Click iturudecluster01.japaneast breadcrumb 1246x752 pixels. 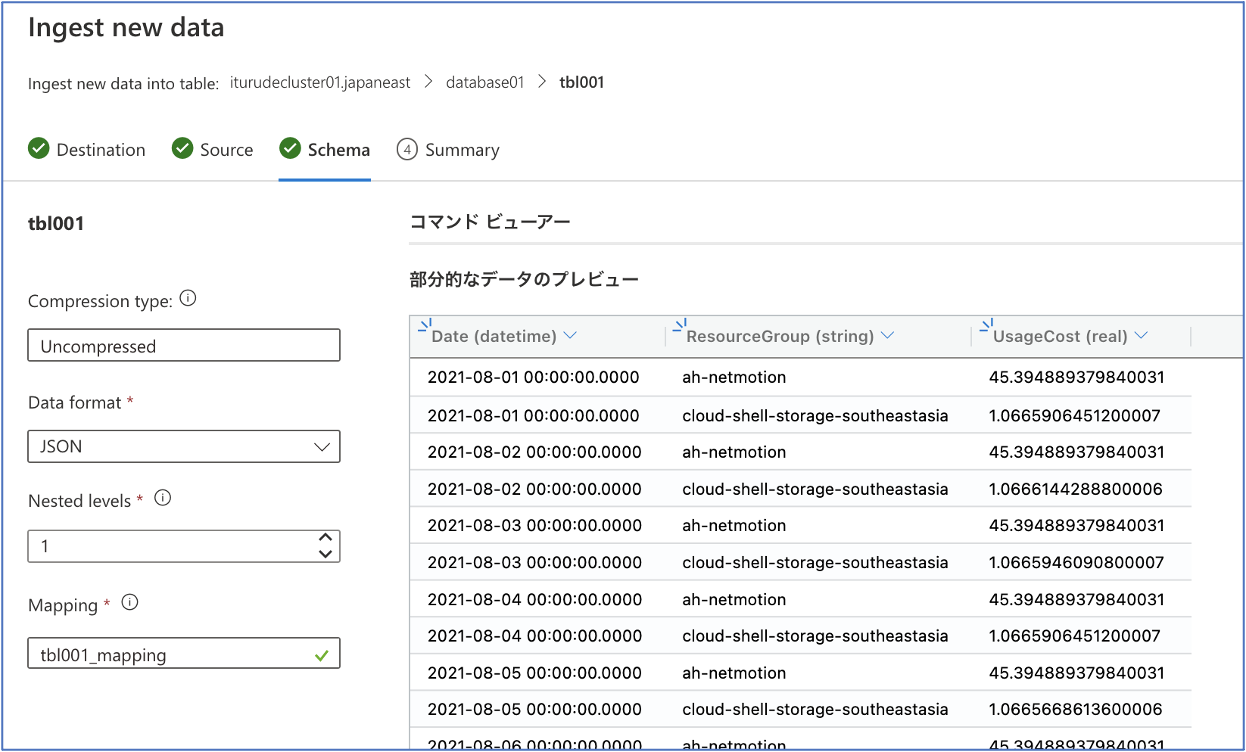click(x=320, y=83)
